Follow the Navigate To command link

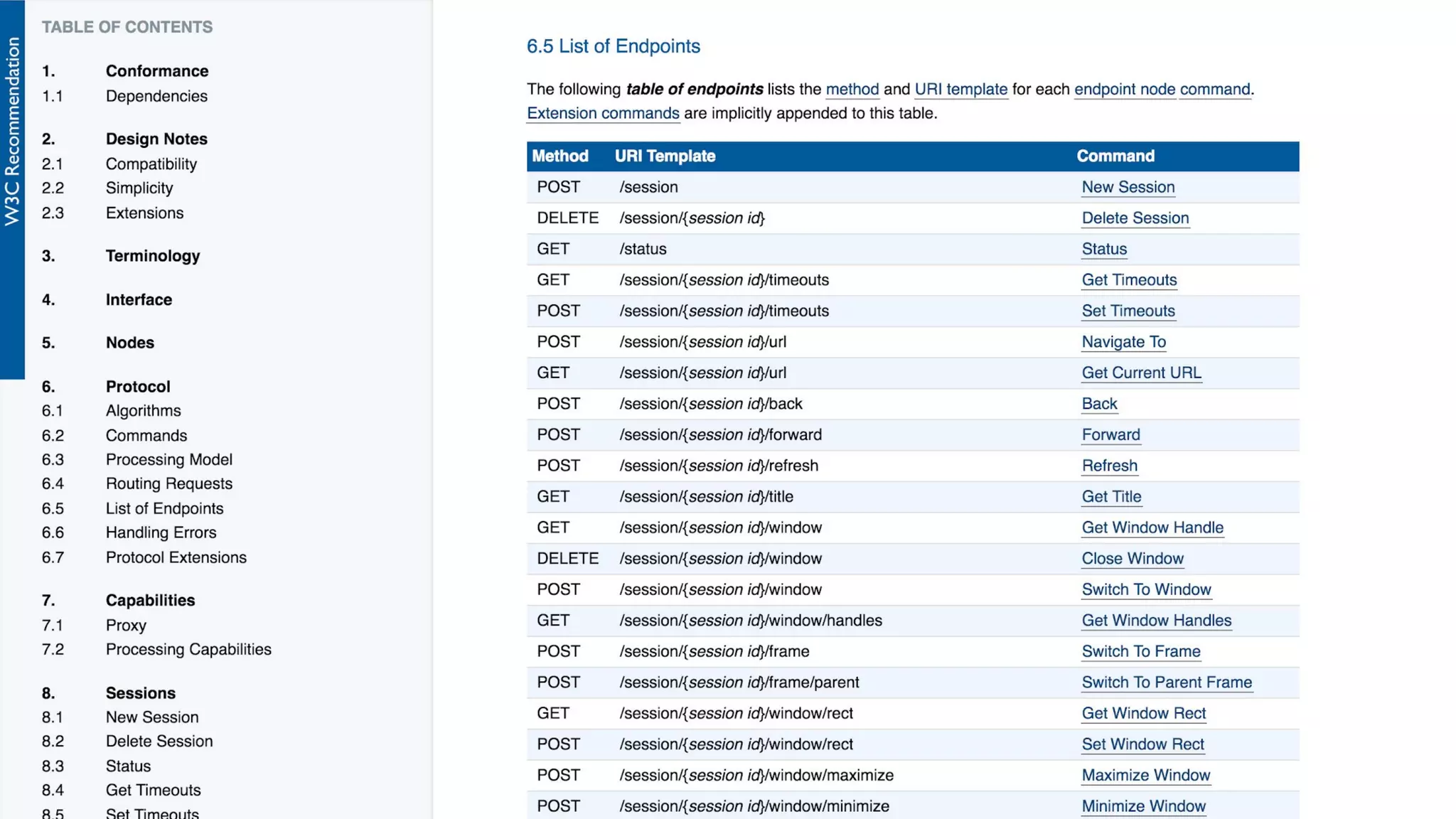coord(1123,342)
